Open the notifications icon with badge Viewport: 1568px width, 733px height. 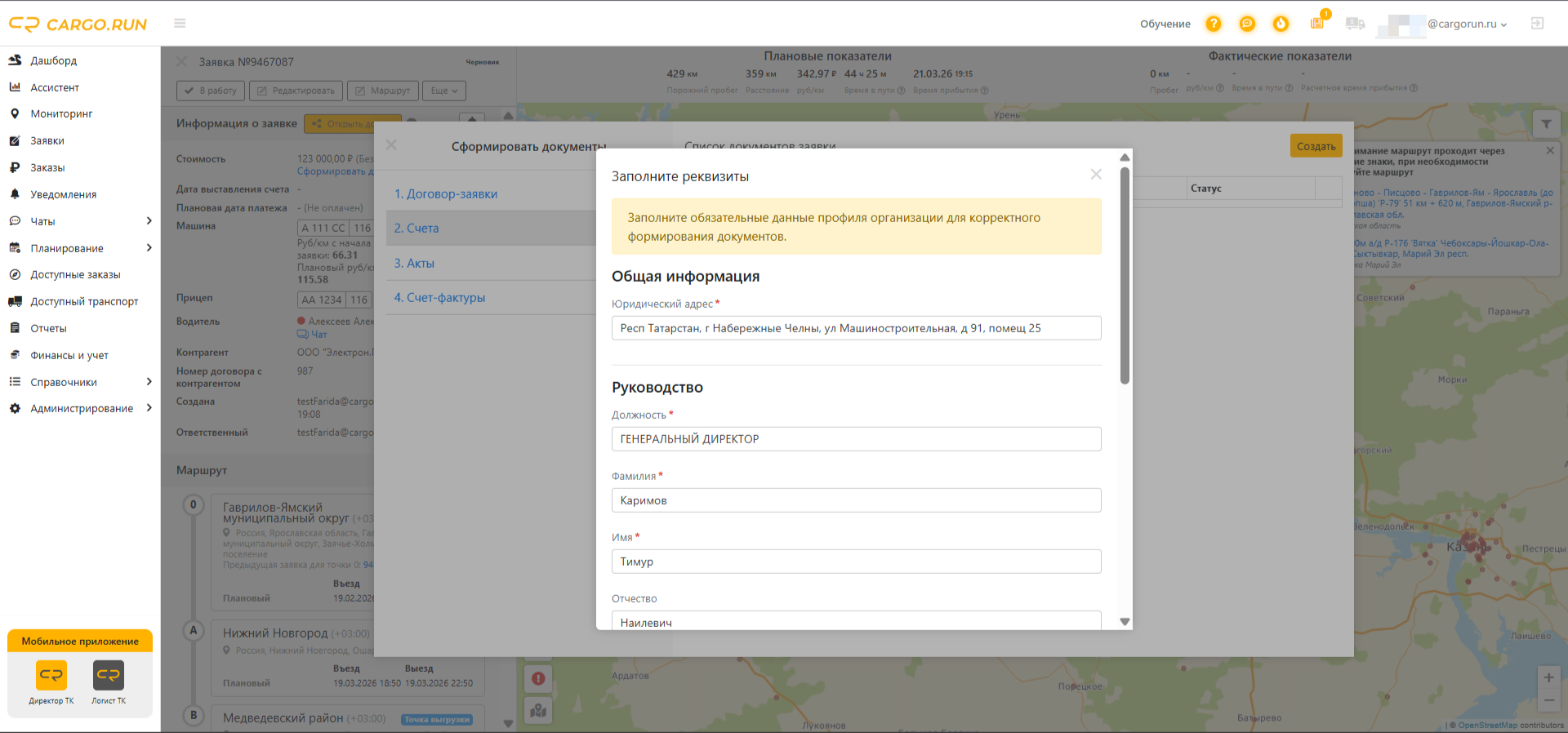click(x=1318, y=22)
